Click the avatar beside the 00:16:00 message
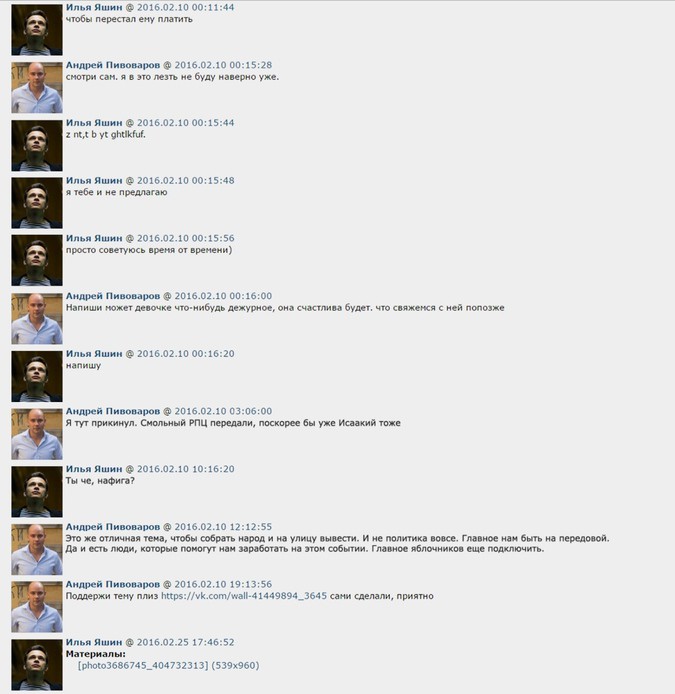Screen dimensions: 675x694 37,318
